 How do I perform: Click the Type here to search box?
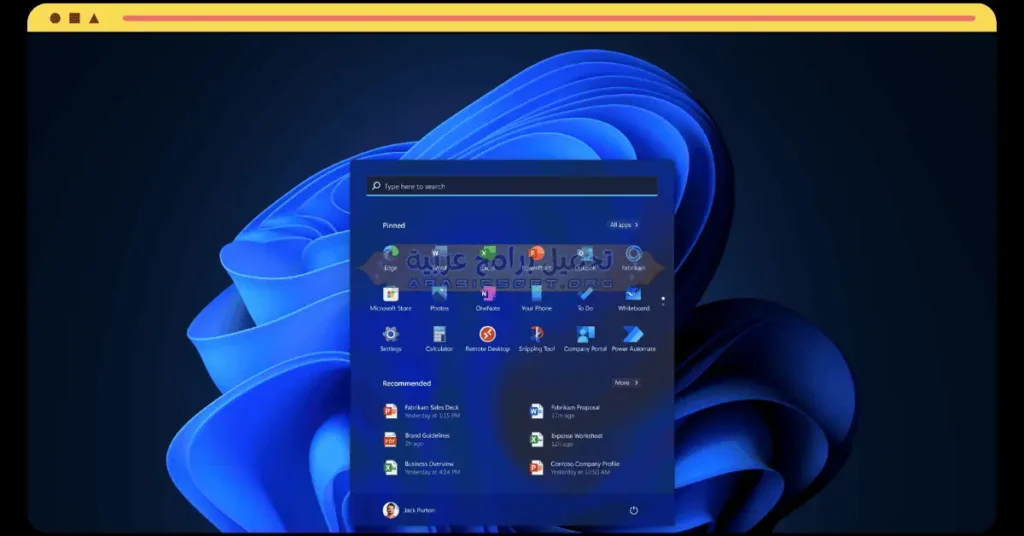tap(511, 186)
